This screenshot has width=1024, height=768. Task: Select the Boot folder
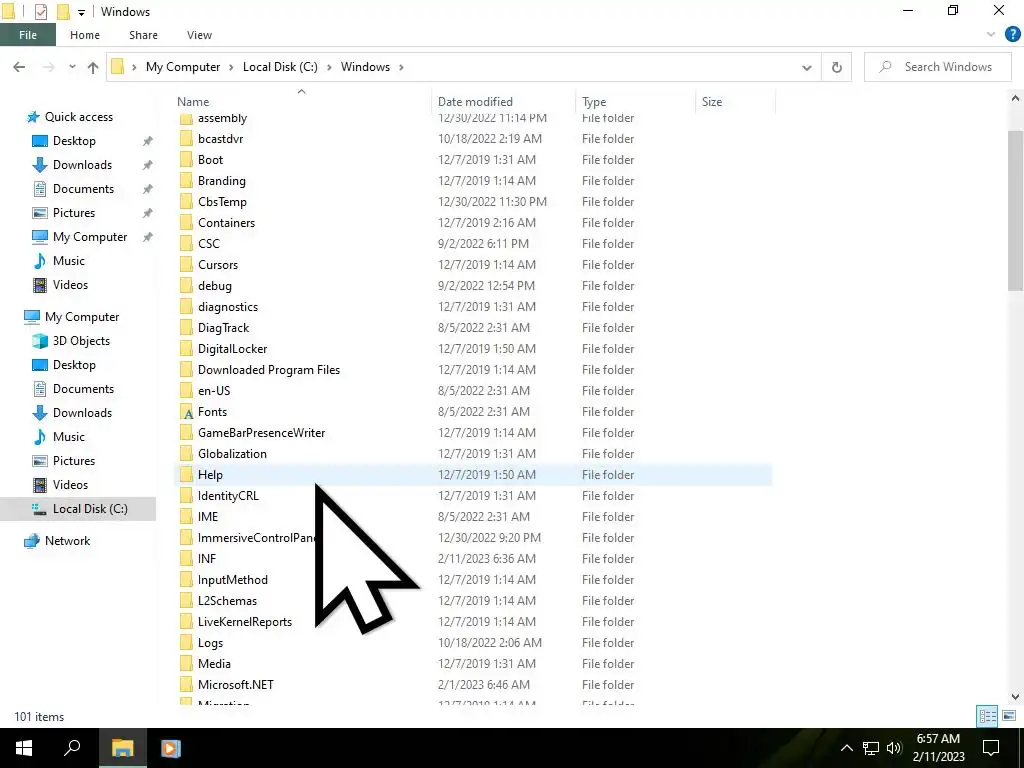pyautogui.click(x=210, y=160)
